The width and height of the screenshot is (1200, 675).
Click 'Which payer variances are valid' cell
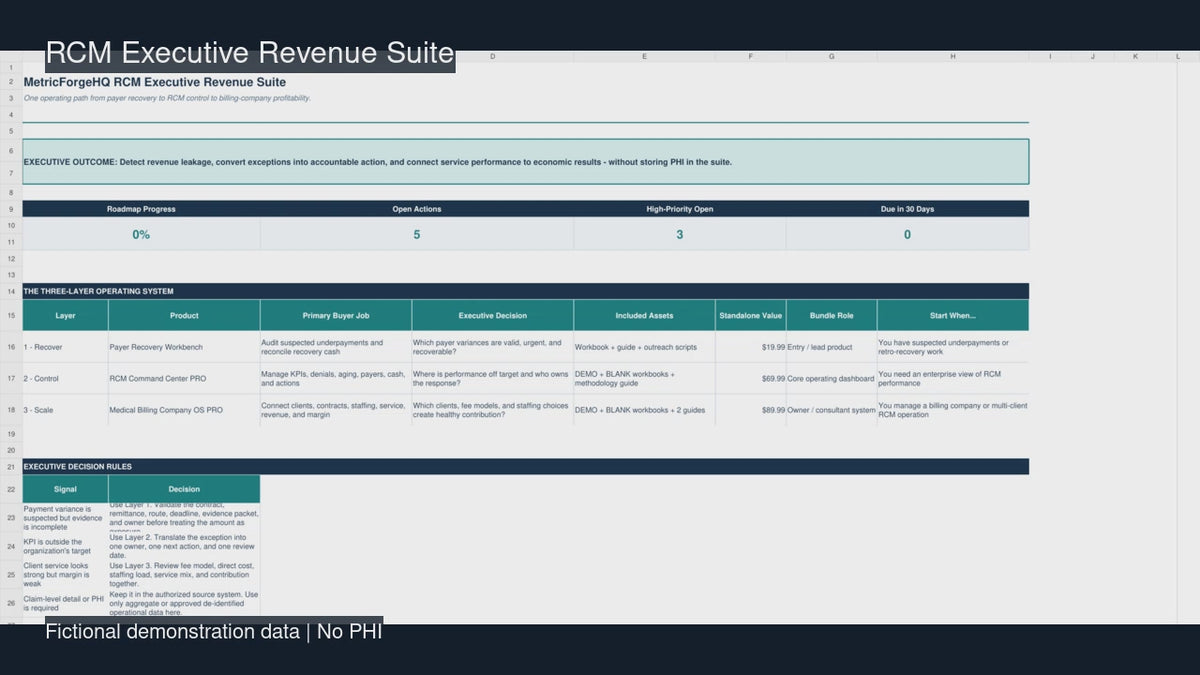[x=492, y=347]
